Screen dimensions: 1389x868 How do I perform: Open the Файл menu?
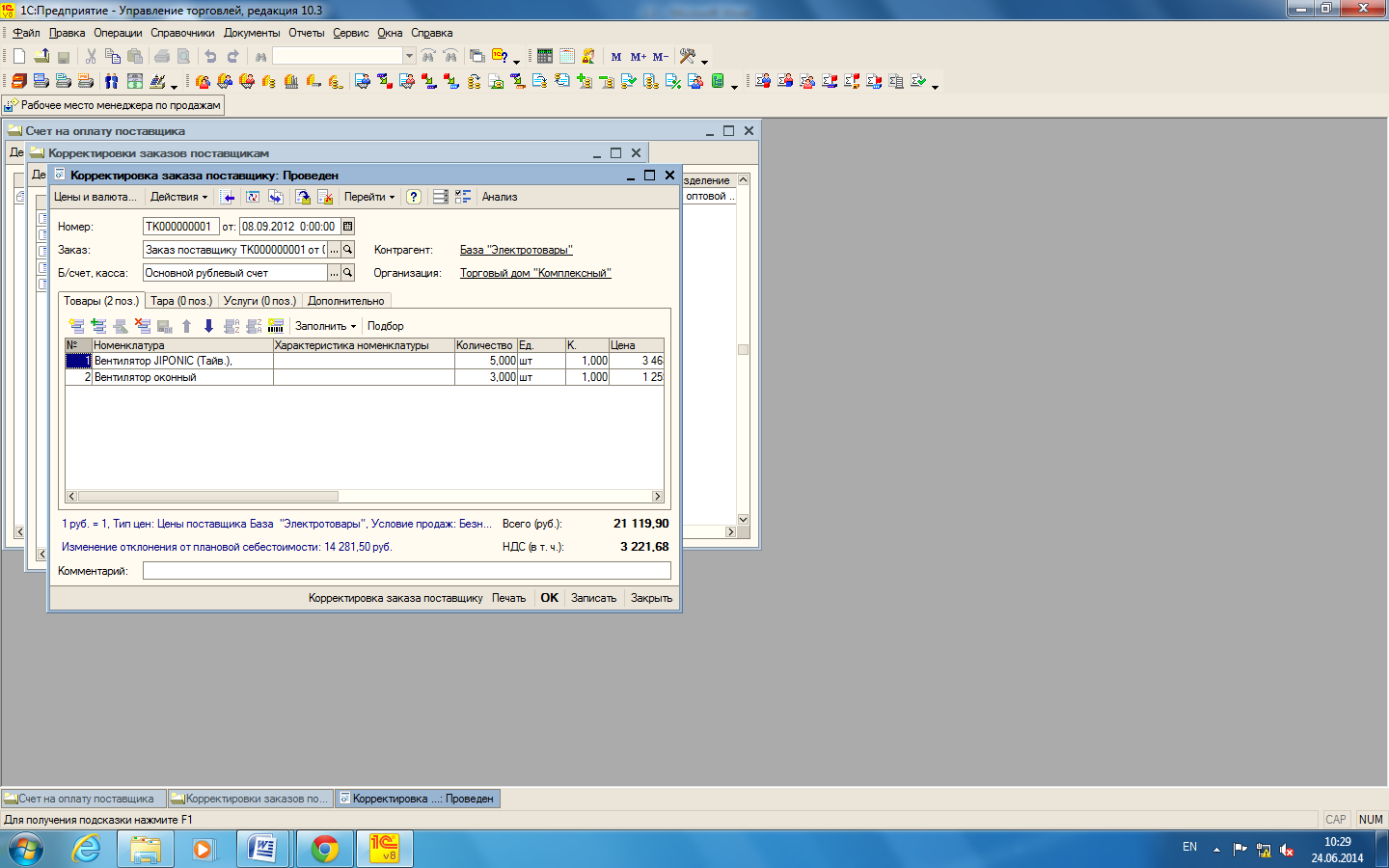point(26,33)
